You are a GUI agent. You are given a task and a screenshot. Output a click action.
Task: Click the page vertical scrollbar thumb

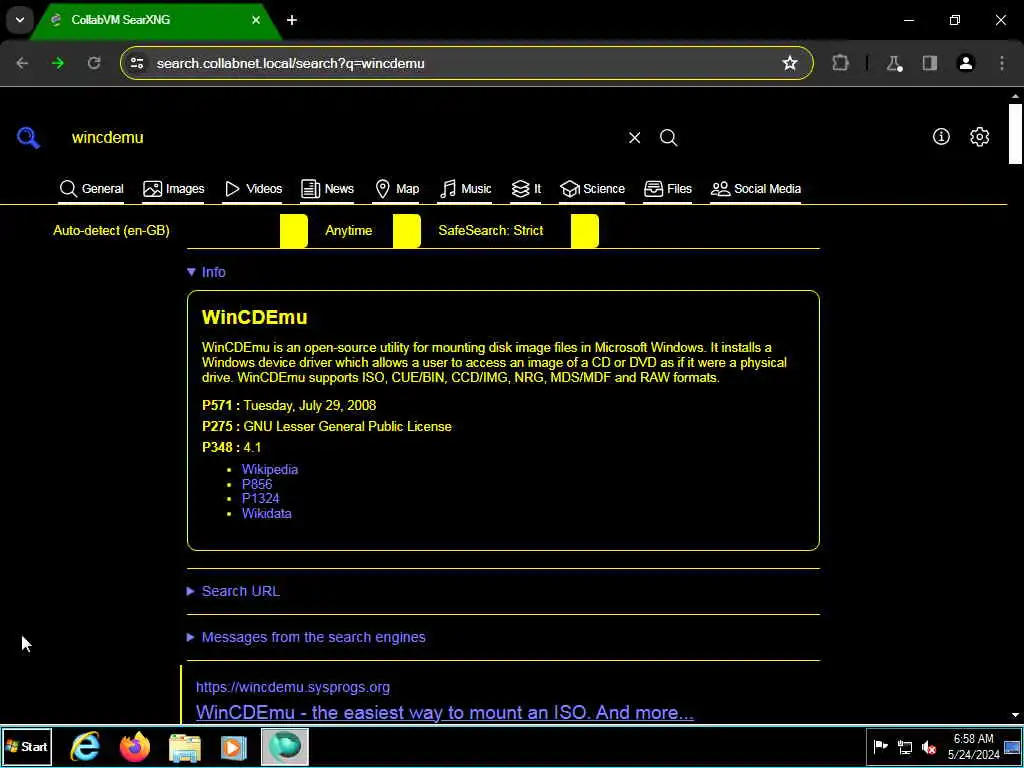tap(1015, 133)
